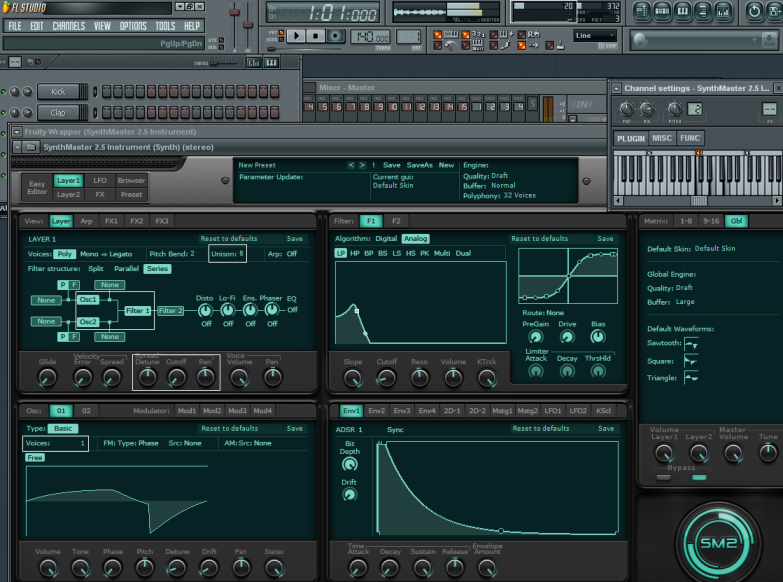
Task: Open the FILE menu
Action: tap(15, 26)
